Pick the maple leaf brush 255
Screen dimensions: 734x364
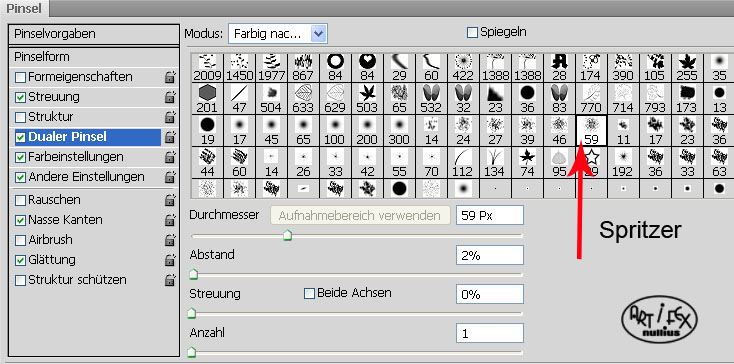point(687,67)
